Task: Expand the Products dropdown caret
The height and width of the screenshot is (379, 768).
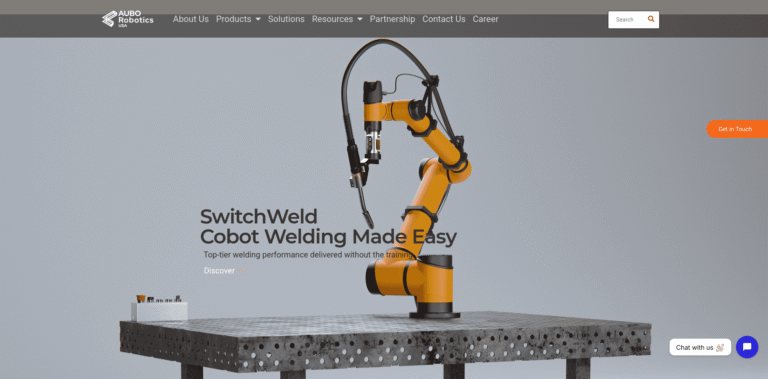Action: (258, 20)
